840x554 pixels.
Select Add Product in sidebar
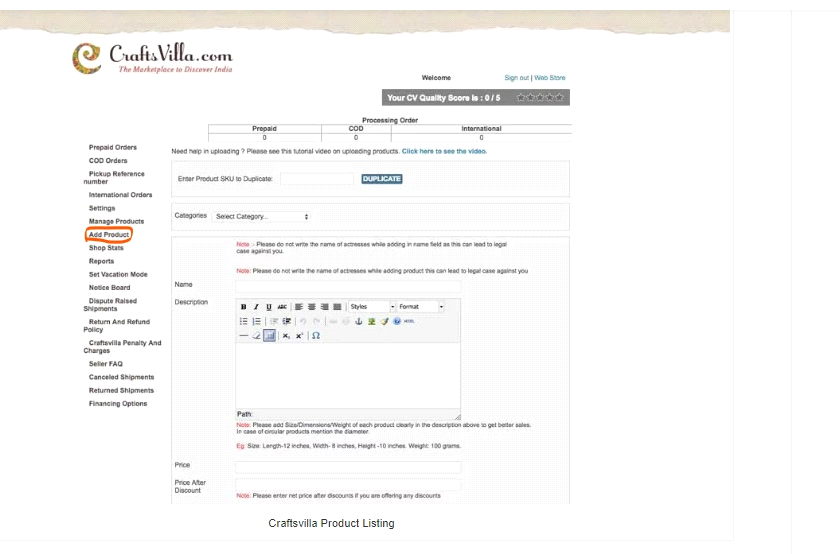[x=109, y=235]
